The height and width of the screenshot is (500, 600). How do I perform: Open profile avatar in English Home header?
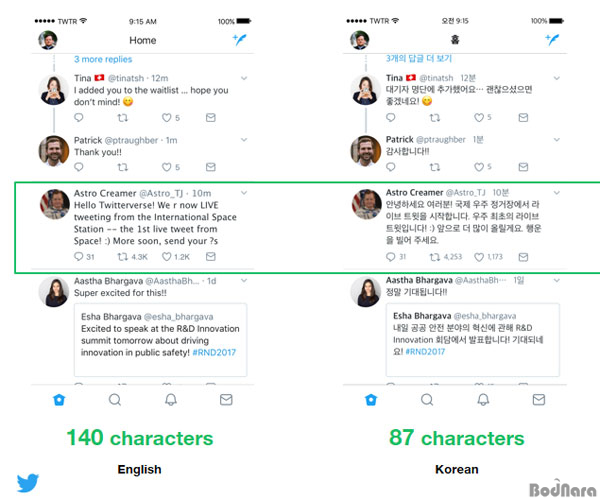point(48,40)
